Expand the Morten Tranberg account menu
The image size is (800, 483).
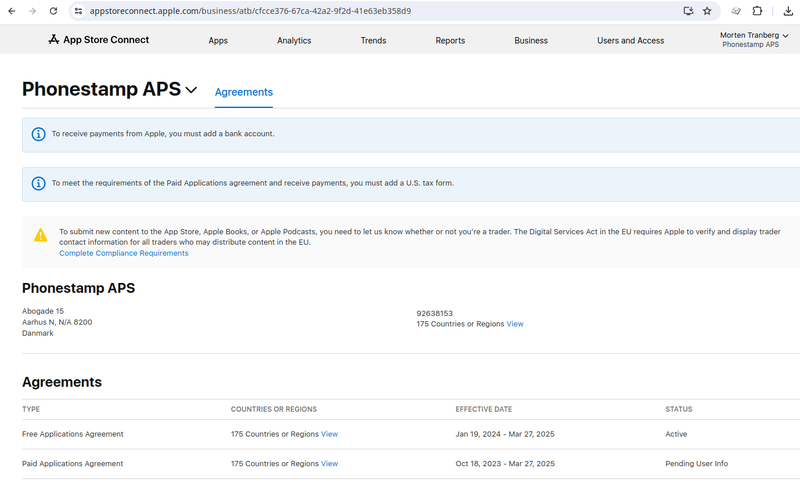coord(754,39)
